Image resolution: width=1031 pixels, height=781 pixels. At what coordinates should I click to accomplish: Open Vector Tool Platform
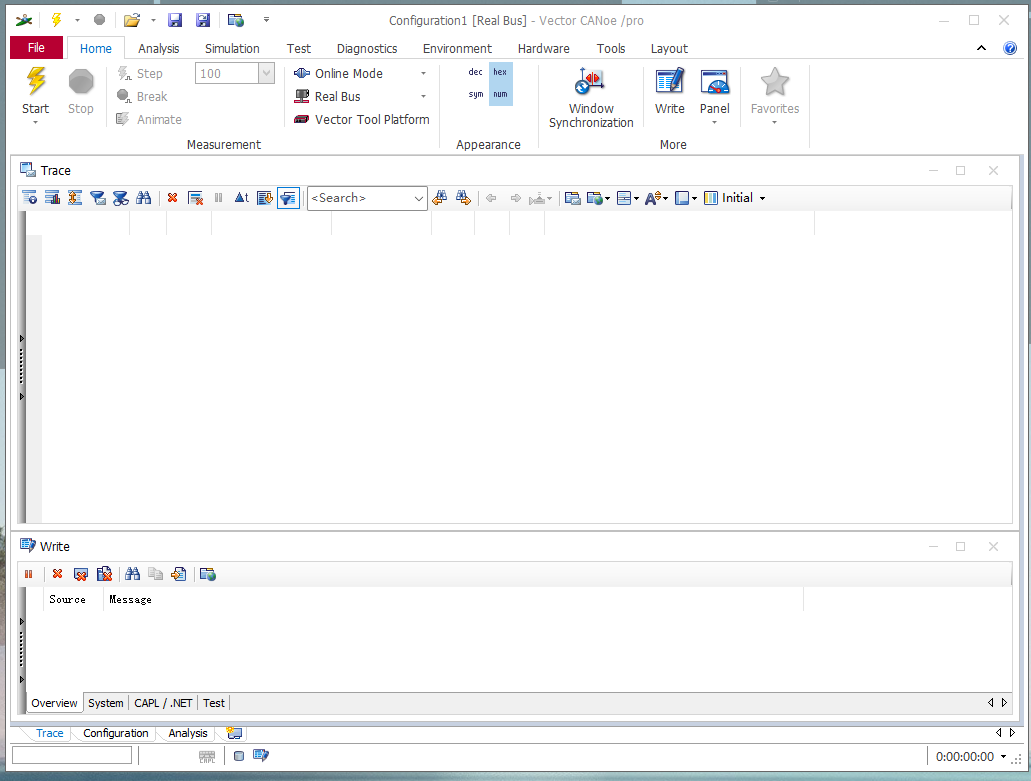[362, 120]
